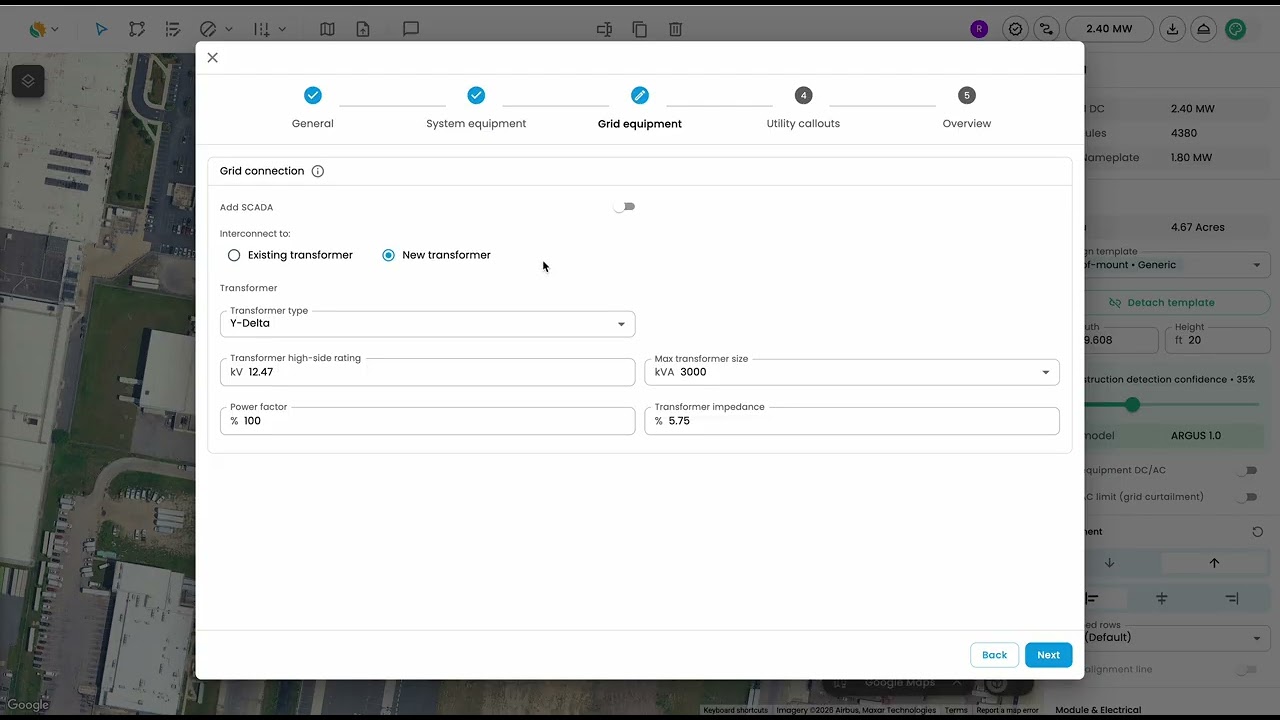Toggle equipment DC/AC switch
Viewport: 1280px width, 720px height.
(1247, 470)
